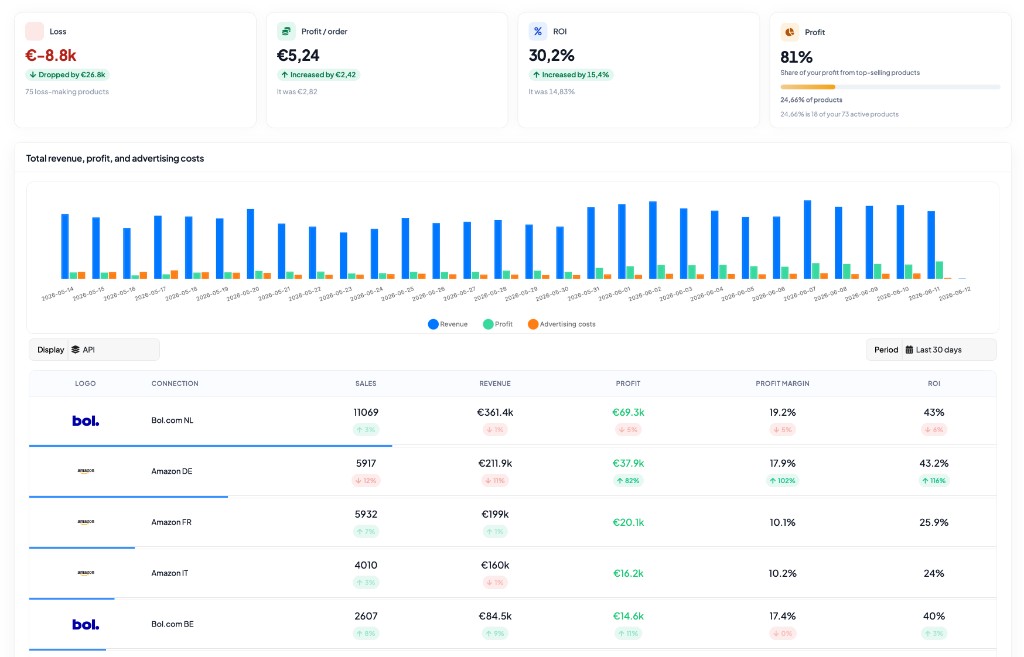
Task: Click the €211.9k revenue cell
Action: (x=495, y=463)
